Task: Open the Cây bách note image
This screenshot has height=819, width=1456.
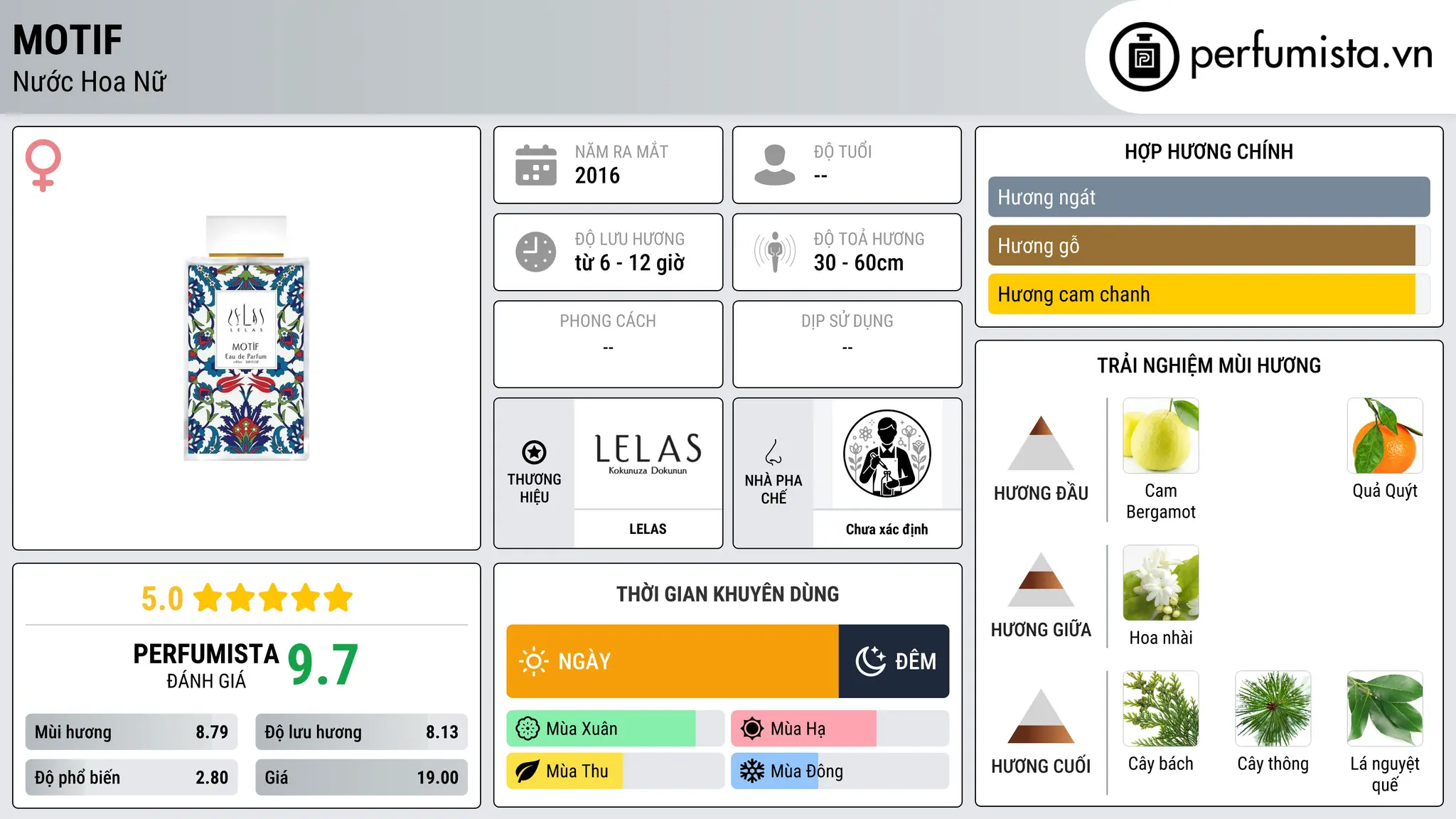Action: pyautogui.click(x=1161, y=709)
